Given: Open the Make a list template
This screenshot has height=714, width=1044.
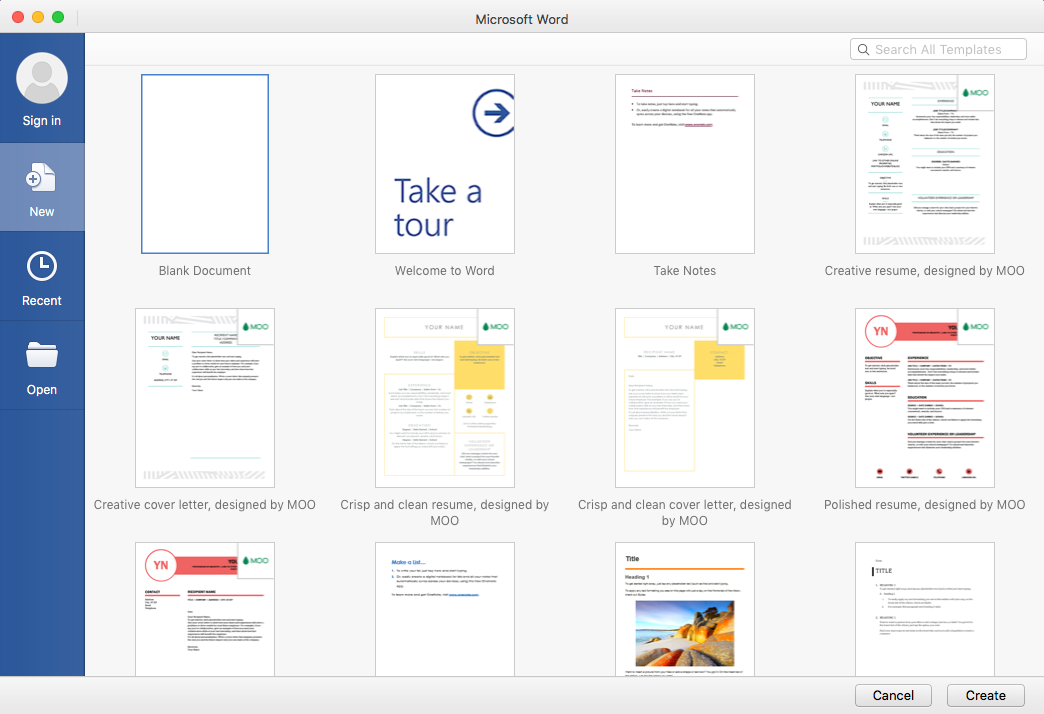Looking at the screenshot, I should click(x=444, y=608).
